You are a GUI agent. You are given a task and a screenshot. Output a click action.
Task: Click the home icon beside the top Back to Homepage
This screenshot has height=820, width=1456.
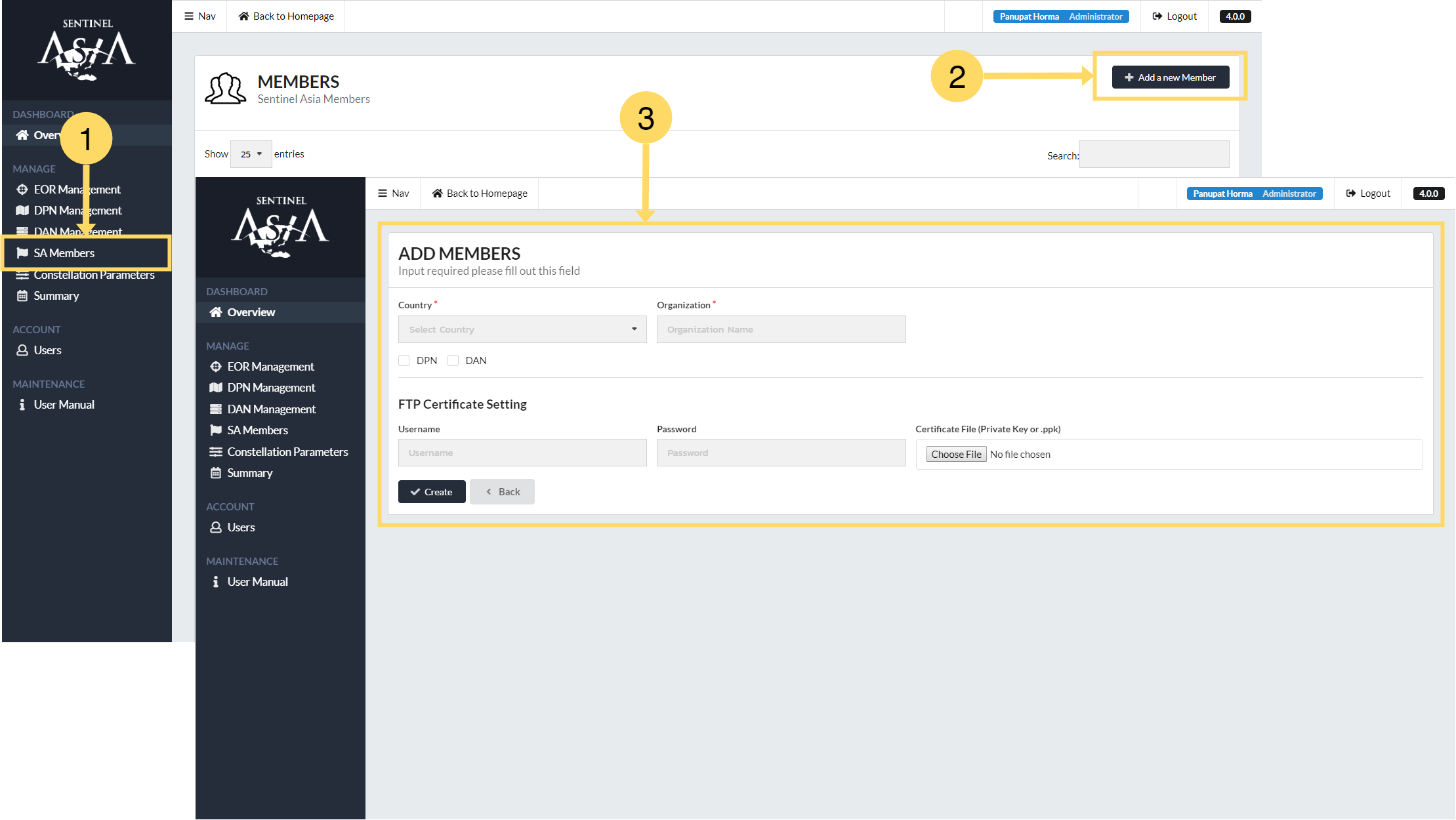click(x=243, y=16)
